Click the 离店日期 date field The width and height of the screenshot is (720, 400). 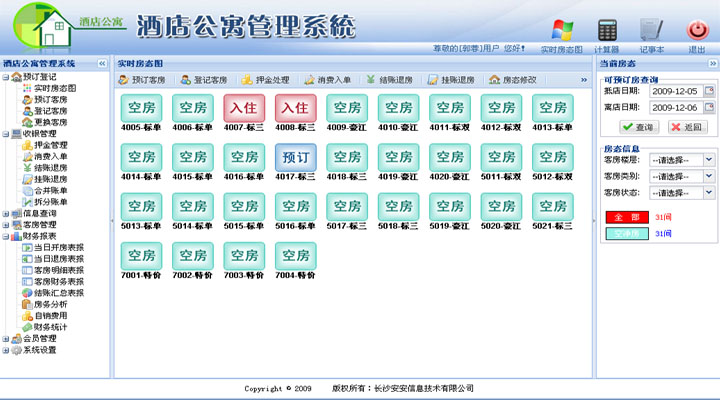click(x=676, y=108)
